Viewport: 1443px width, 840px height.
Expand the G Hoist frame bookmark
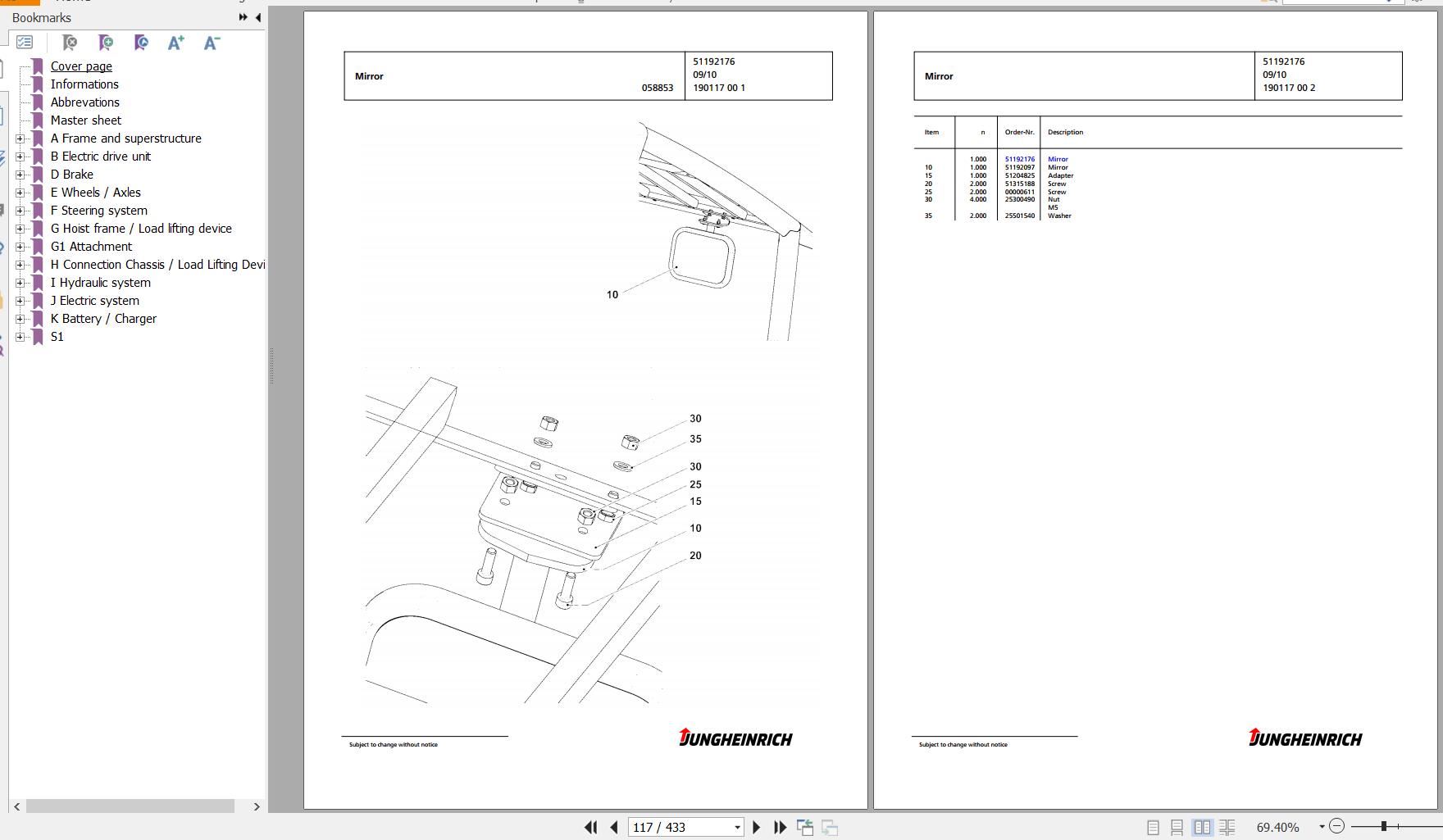[x=20, y=229]
